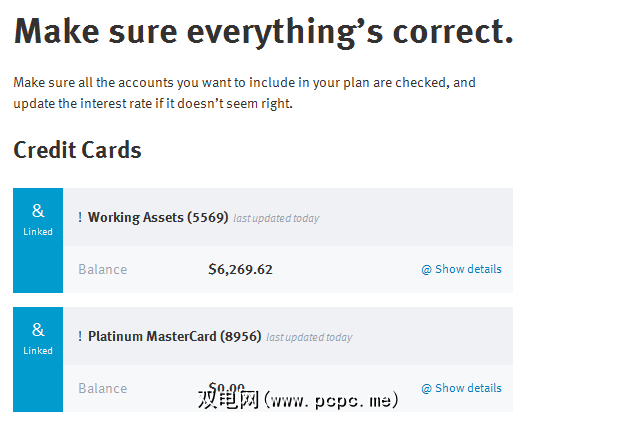Click the exclamation icon beside Working Assets
This screenshot has height=423, width=640.
(80, 217)
